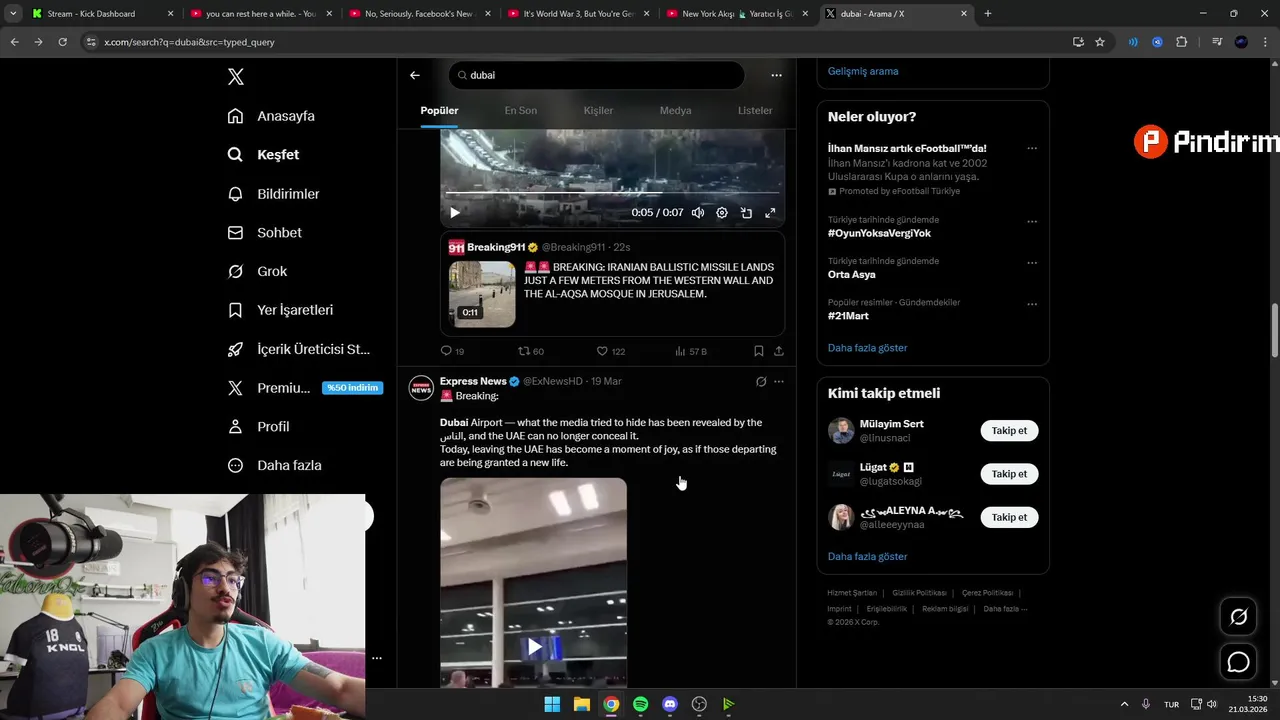The width and height of the screenshot is (1280, 720).
Task: Switch to the Popüler tab
Action: click(439, 110)
